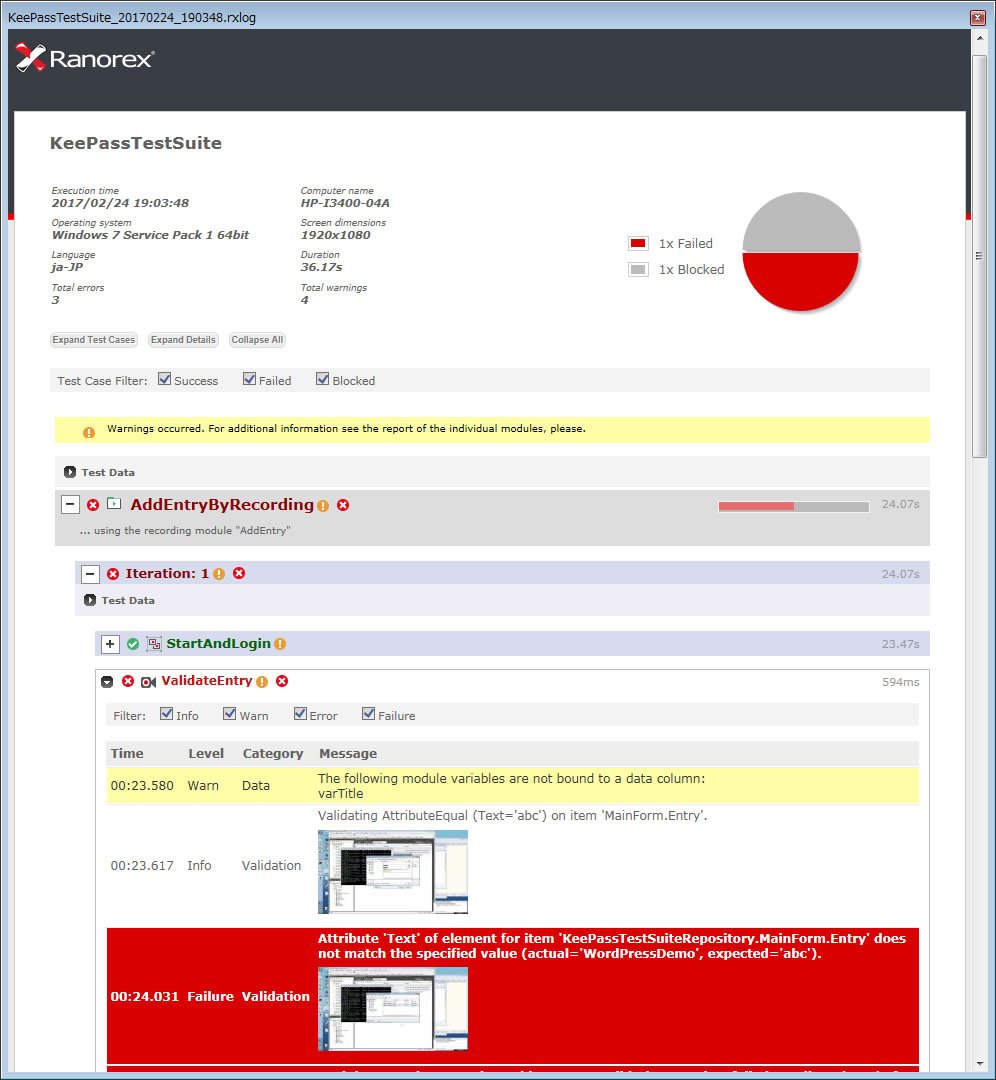The width and height of the screenshot is (996, 1080).
Task: Click the red error icon after Iteration: 1
Action: pyautogui.click(x=239, y=573)
